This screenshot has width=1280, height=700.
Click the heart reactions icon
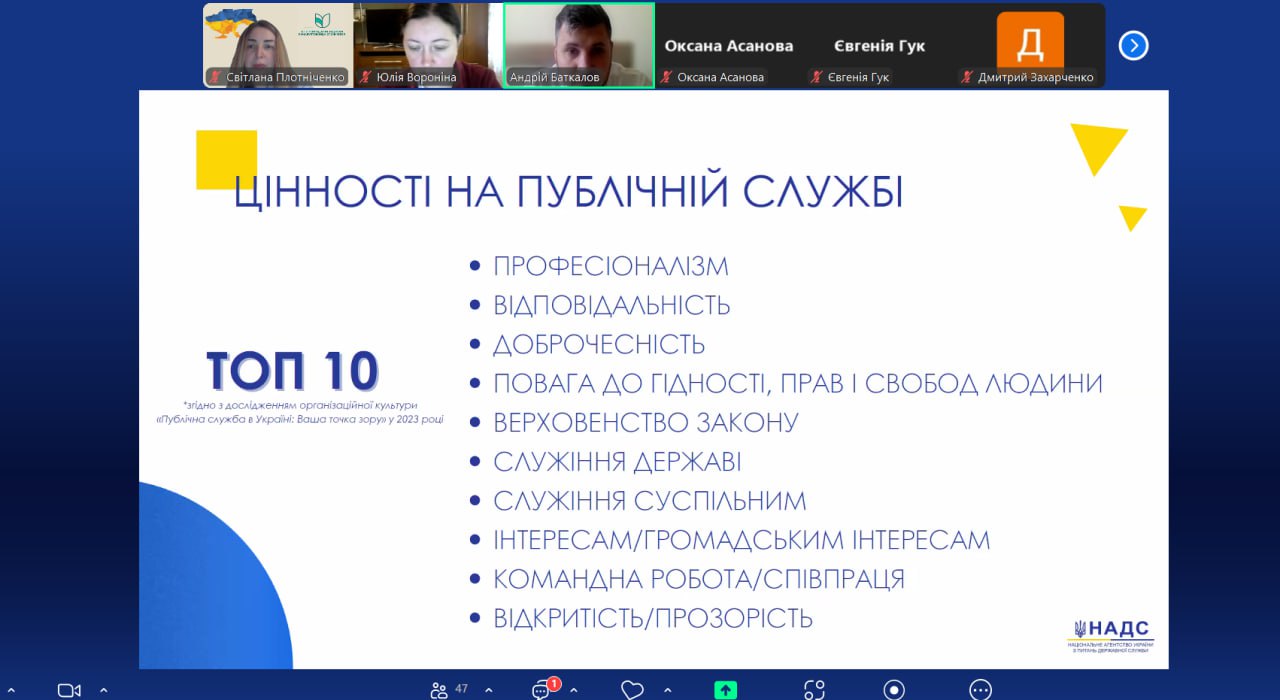click(x=632, y=690)
